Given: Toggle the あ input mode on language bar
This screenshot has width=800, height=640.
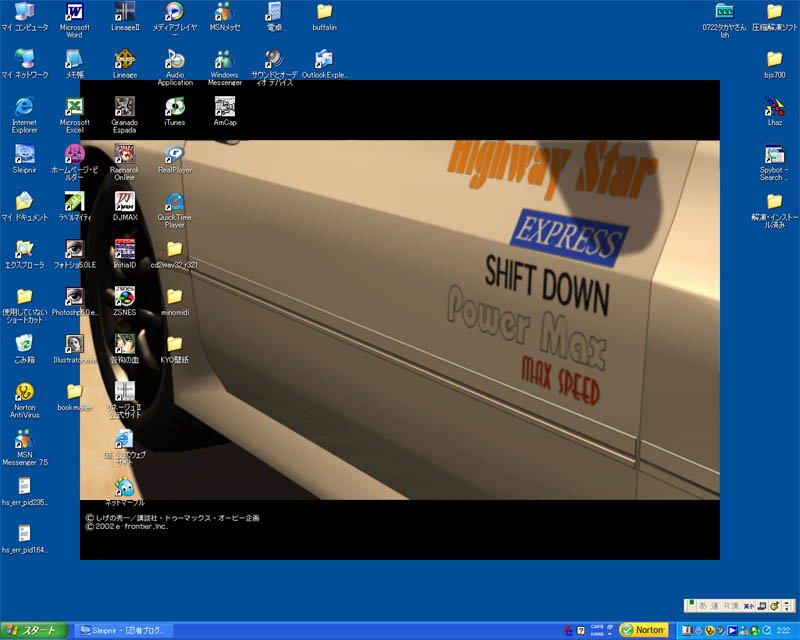Looking at the screenshot, I should pyautogui.click(x=702, y=606).
